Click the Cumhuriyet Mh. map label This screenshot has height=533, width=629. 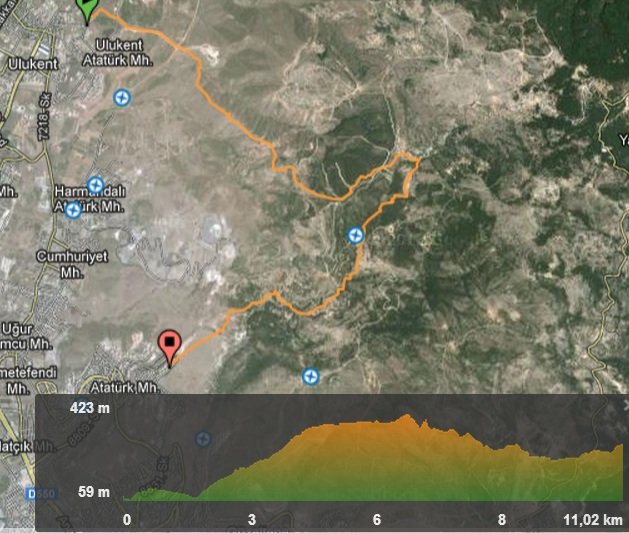(x=72, y=264)
